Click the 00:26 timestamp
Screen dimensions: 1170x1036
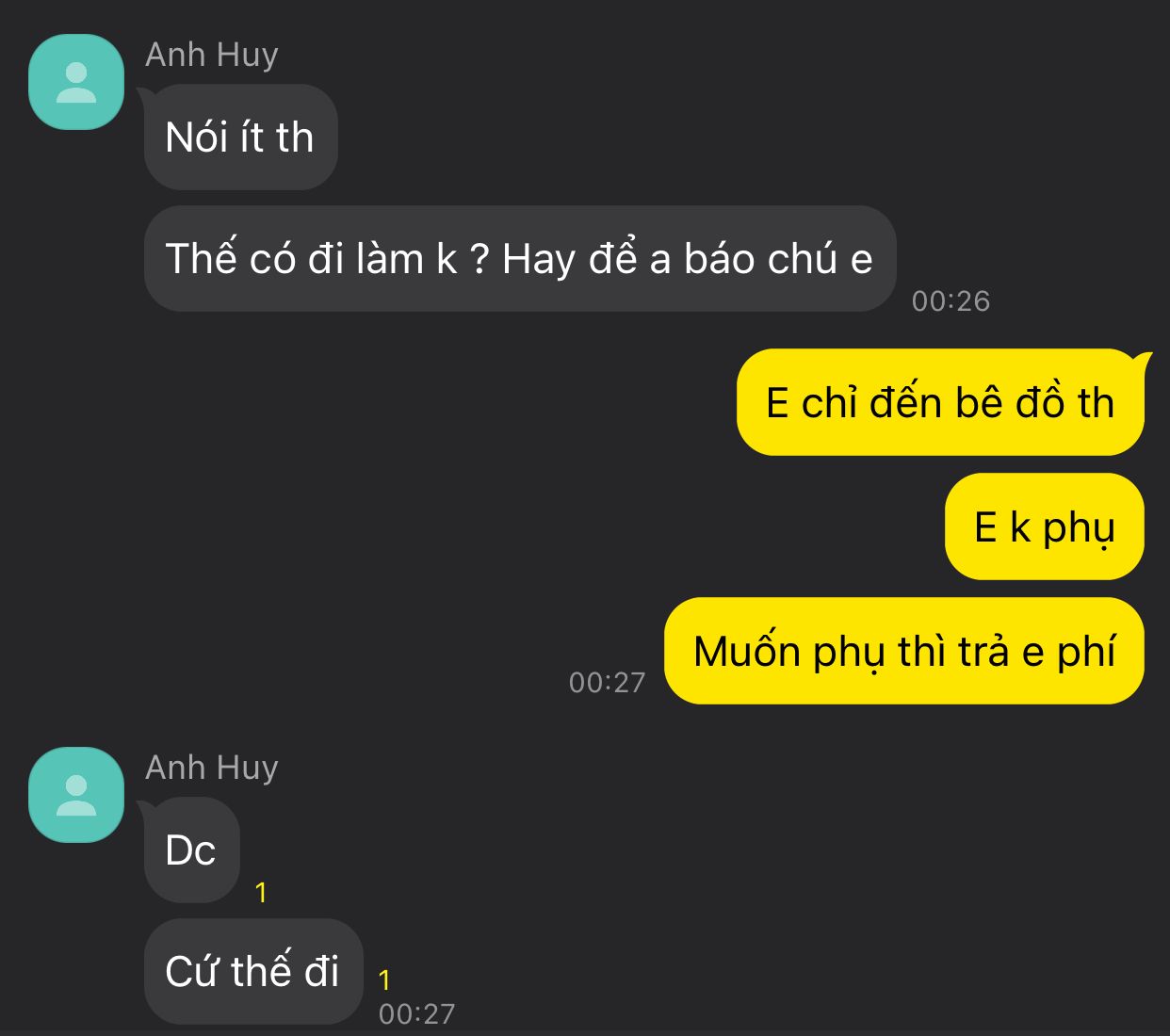pyautogui.click(x=951, y=301)
